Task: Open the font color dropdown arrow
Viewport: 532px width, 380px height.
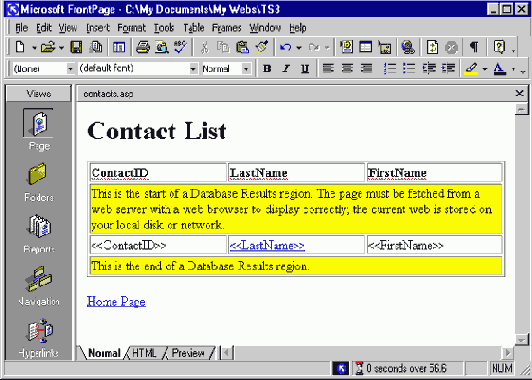Action: [x=513, y=69]
